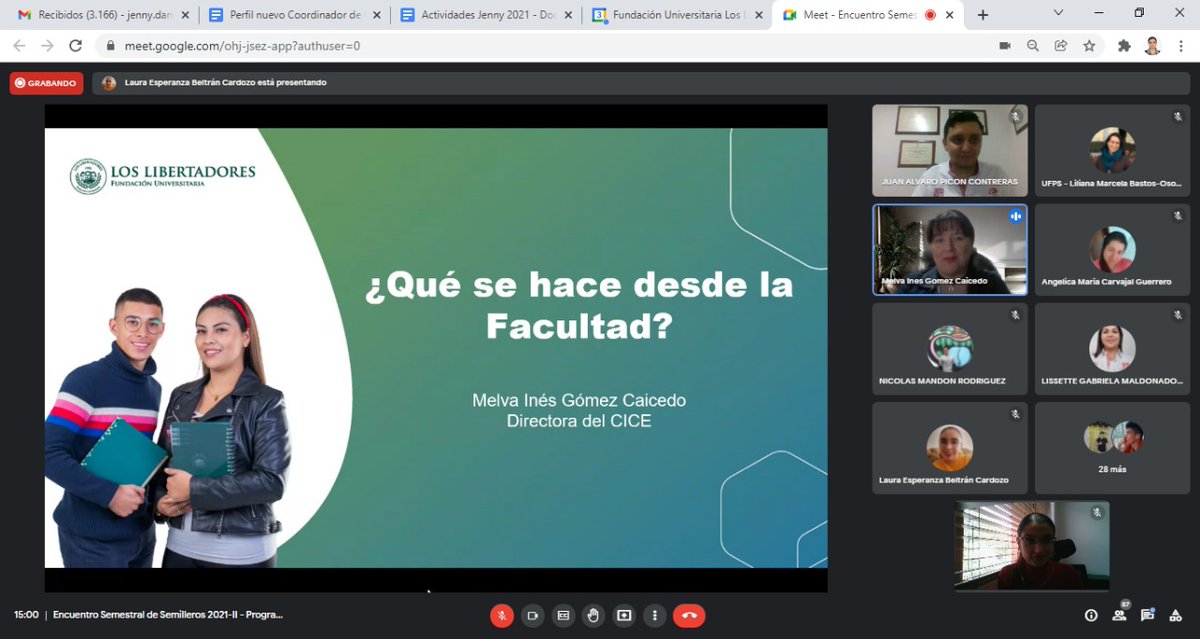
Task: Click the zoom level magnifier icon
Action: [1033, 46]
